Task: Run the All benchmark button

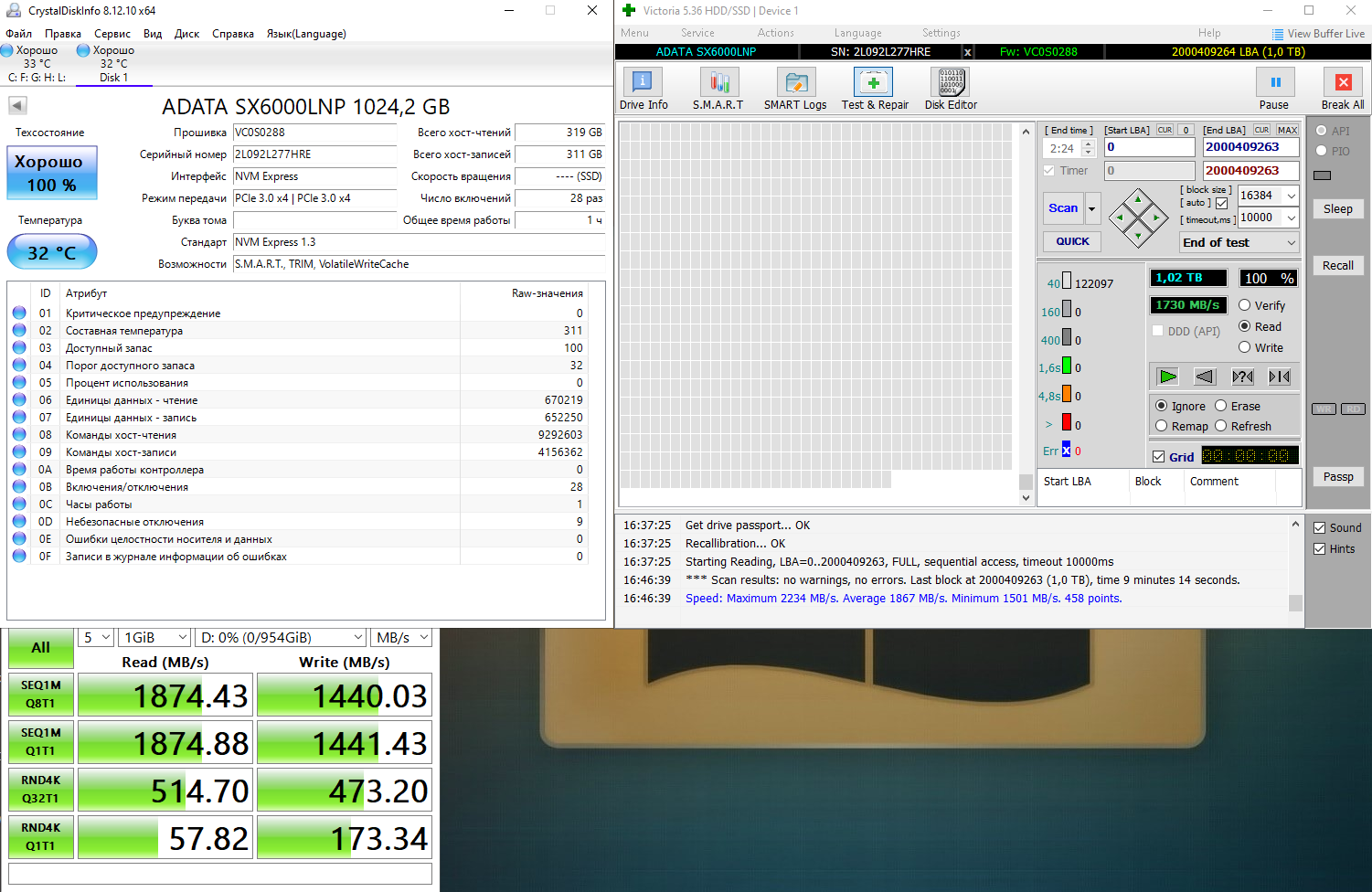Action: point(40,648)
